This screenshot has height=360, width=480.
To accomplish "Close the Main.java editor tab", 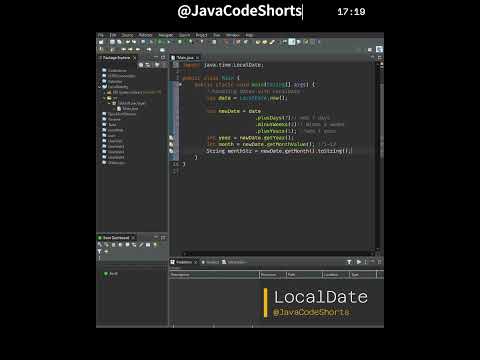I will (x=197, y=58).
